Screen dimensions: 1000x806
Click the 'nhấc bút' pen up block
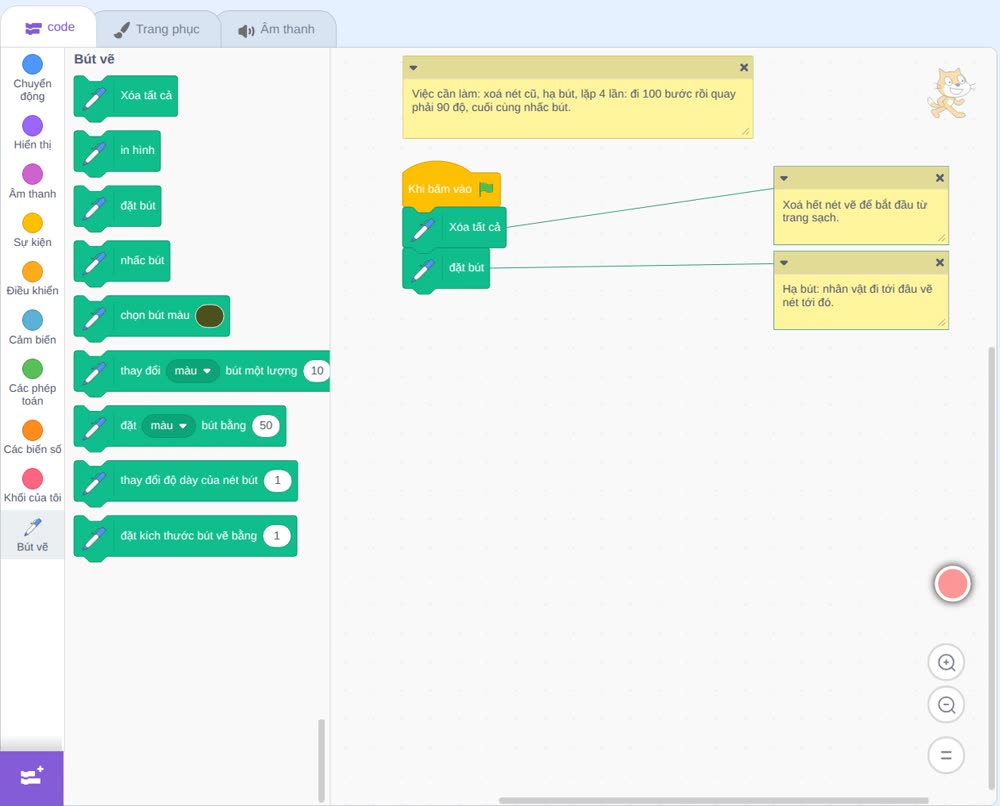[x=122, y=261]
